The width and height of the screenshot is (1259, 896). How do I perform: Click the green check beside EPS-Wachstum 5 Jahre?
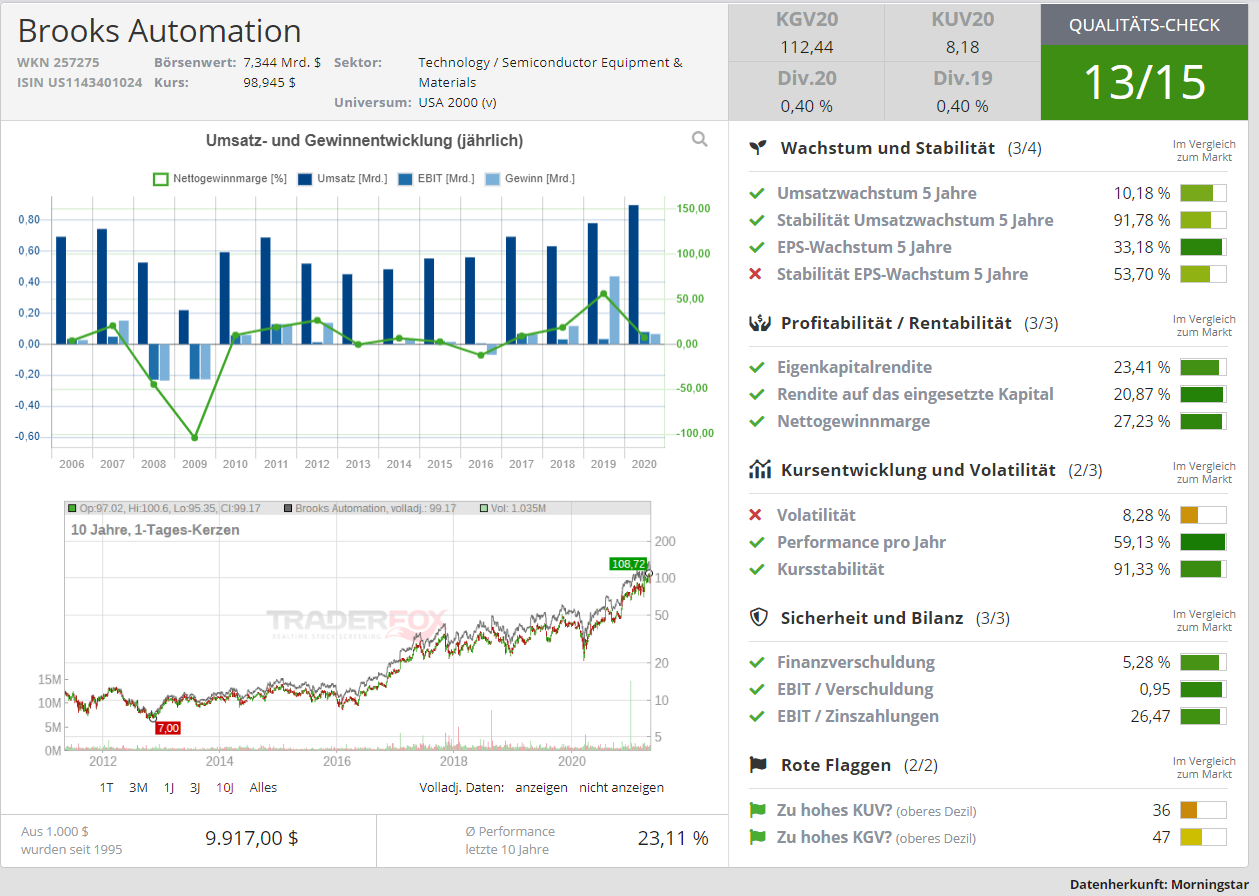click(757, 247)
